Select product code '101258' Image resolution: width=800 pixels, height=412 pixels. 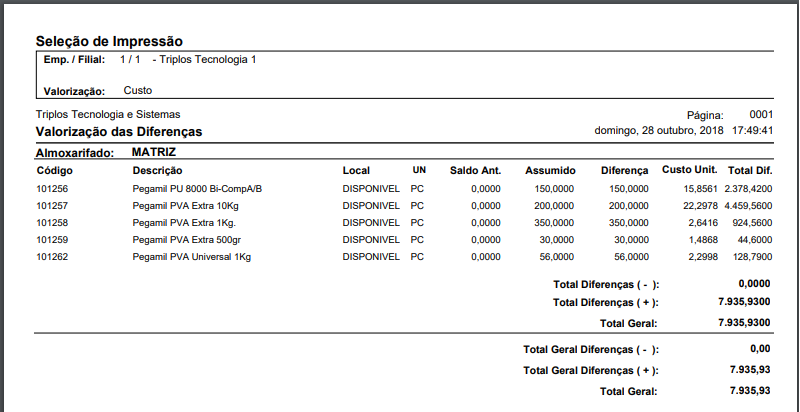coord(52,223)
